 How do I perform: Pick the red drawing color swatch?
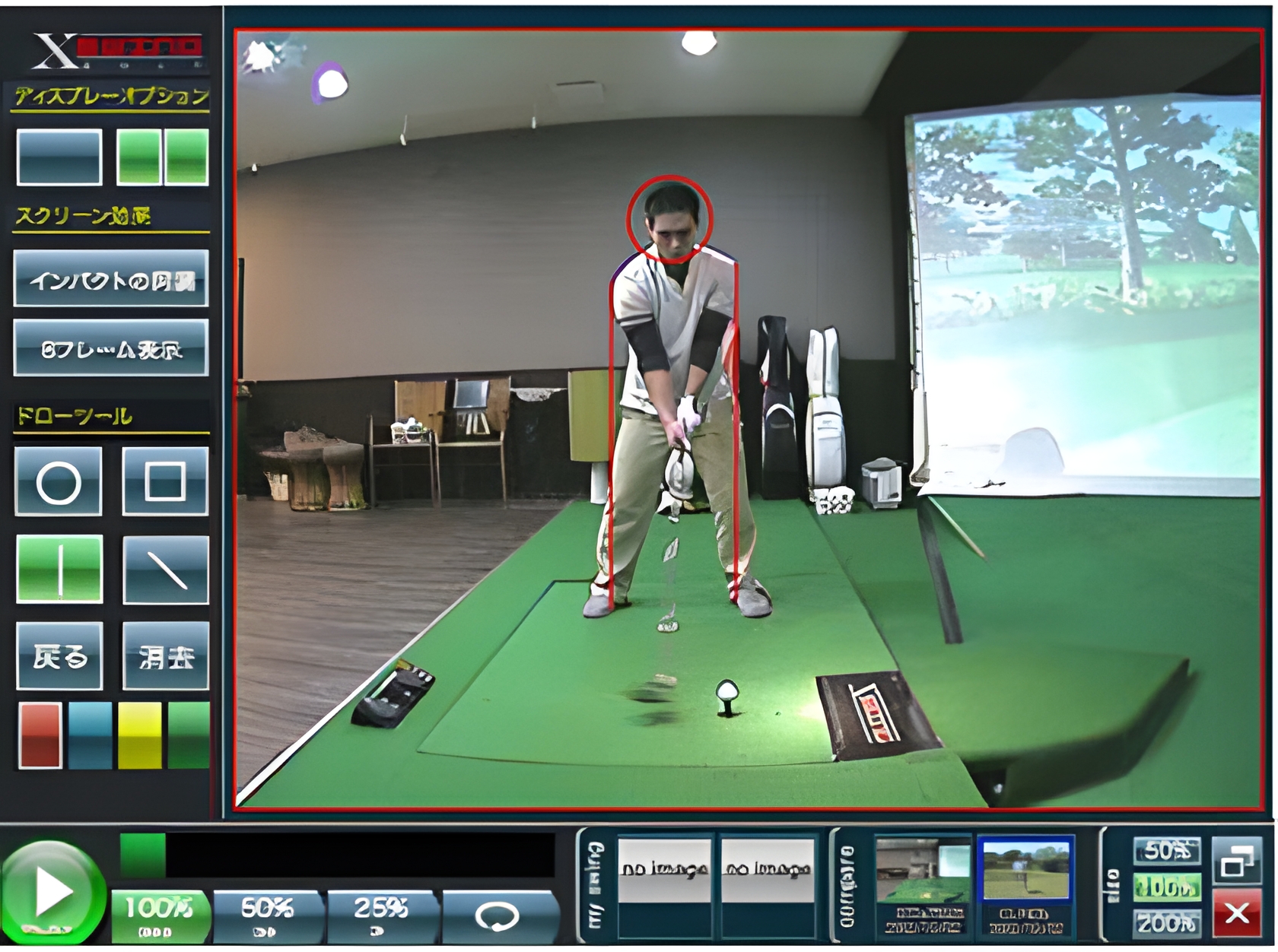click(40, 735)
